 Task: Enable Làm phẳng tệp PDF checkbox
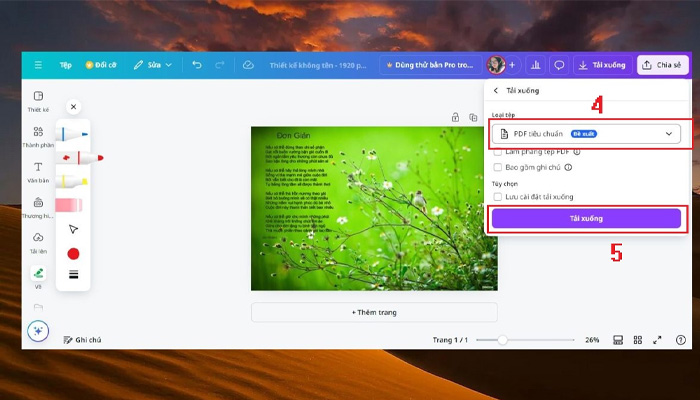pyautogui.click(x=497, y=152)
